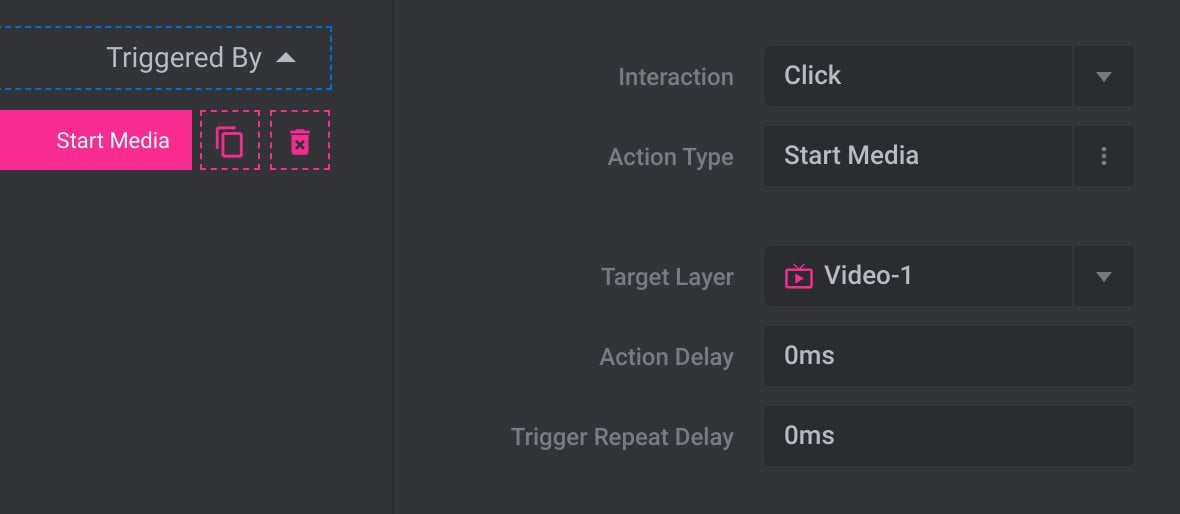Screen dimensions: 1180x514
Task: Click the Interaction field showing Click
Action: tap(918, 76)
